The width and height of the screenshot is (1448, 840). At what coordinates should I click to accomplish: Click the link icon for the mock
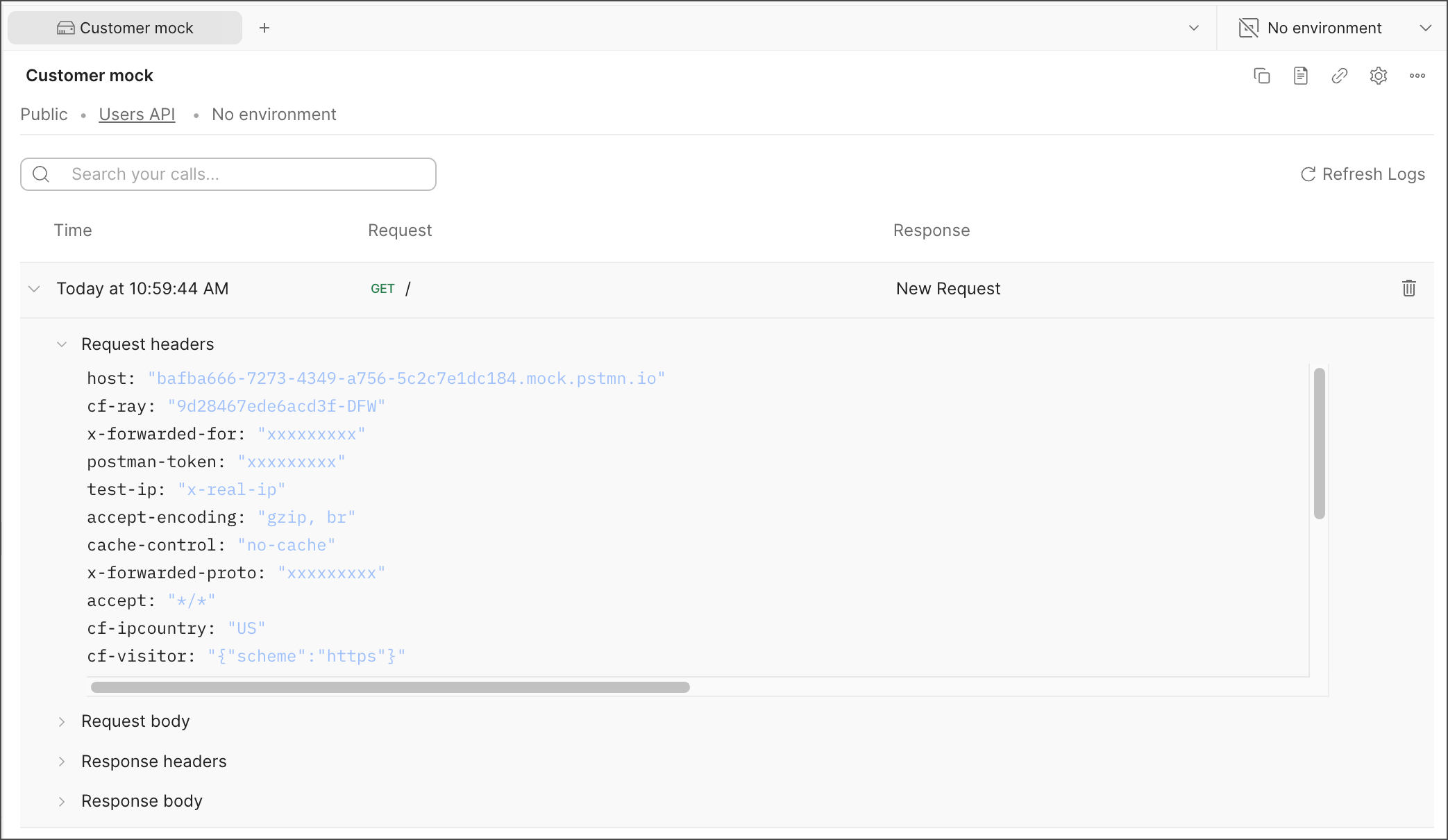pos(1340,76)
